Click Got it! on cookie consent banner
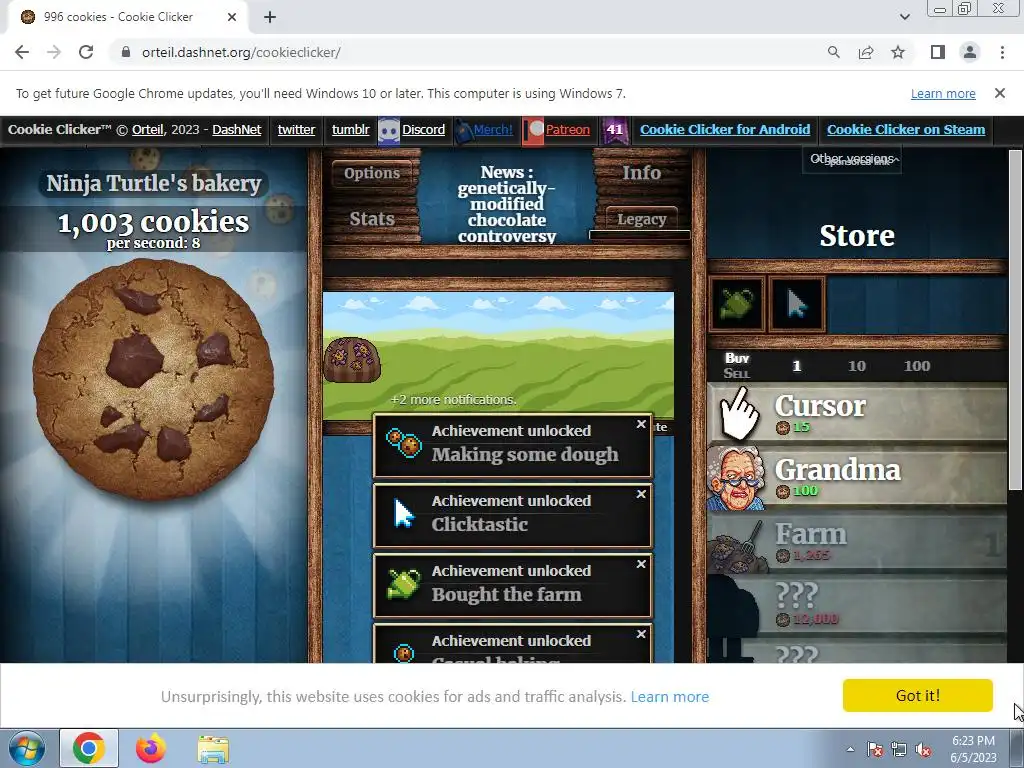 click(x=918, y=695)
